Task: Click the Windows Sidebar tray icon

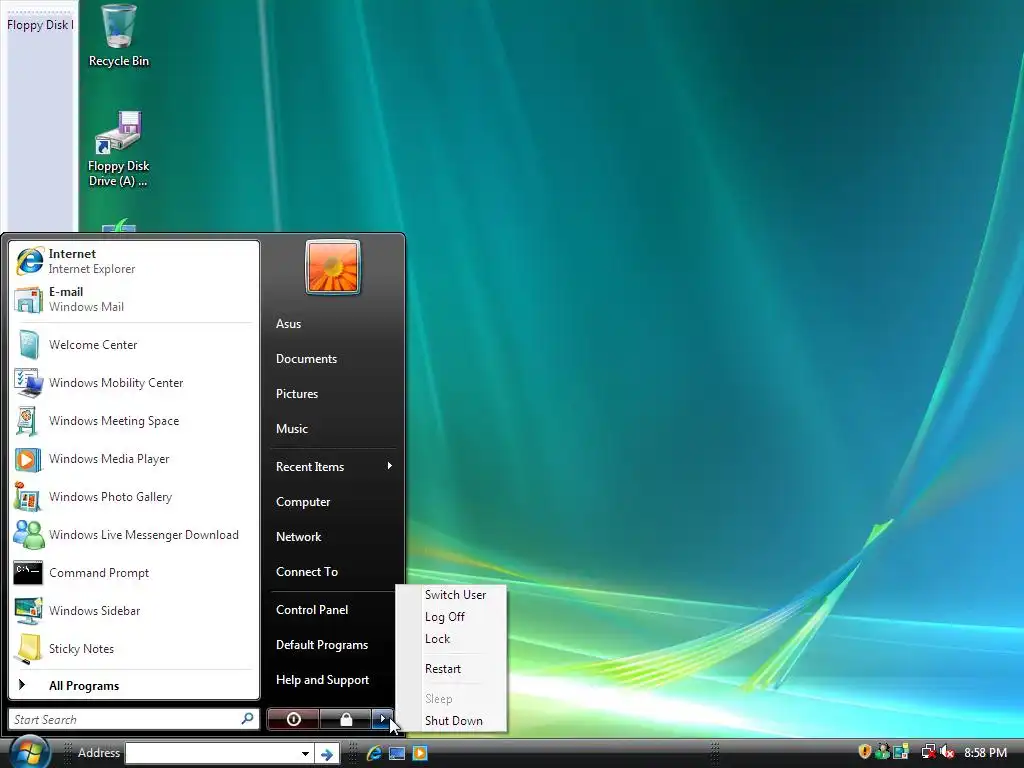Action: [x=901, y=752]
